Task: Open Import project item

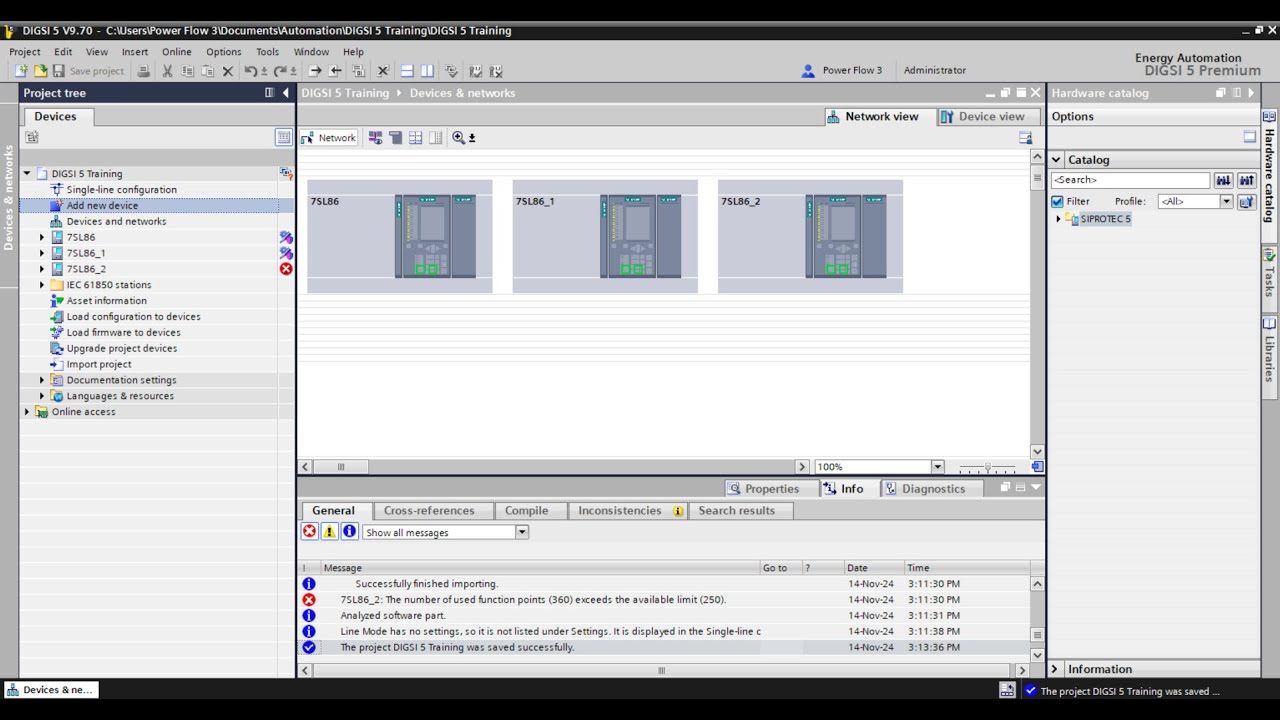Action: click(99, 365)
